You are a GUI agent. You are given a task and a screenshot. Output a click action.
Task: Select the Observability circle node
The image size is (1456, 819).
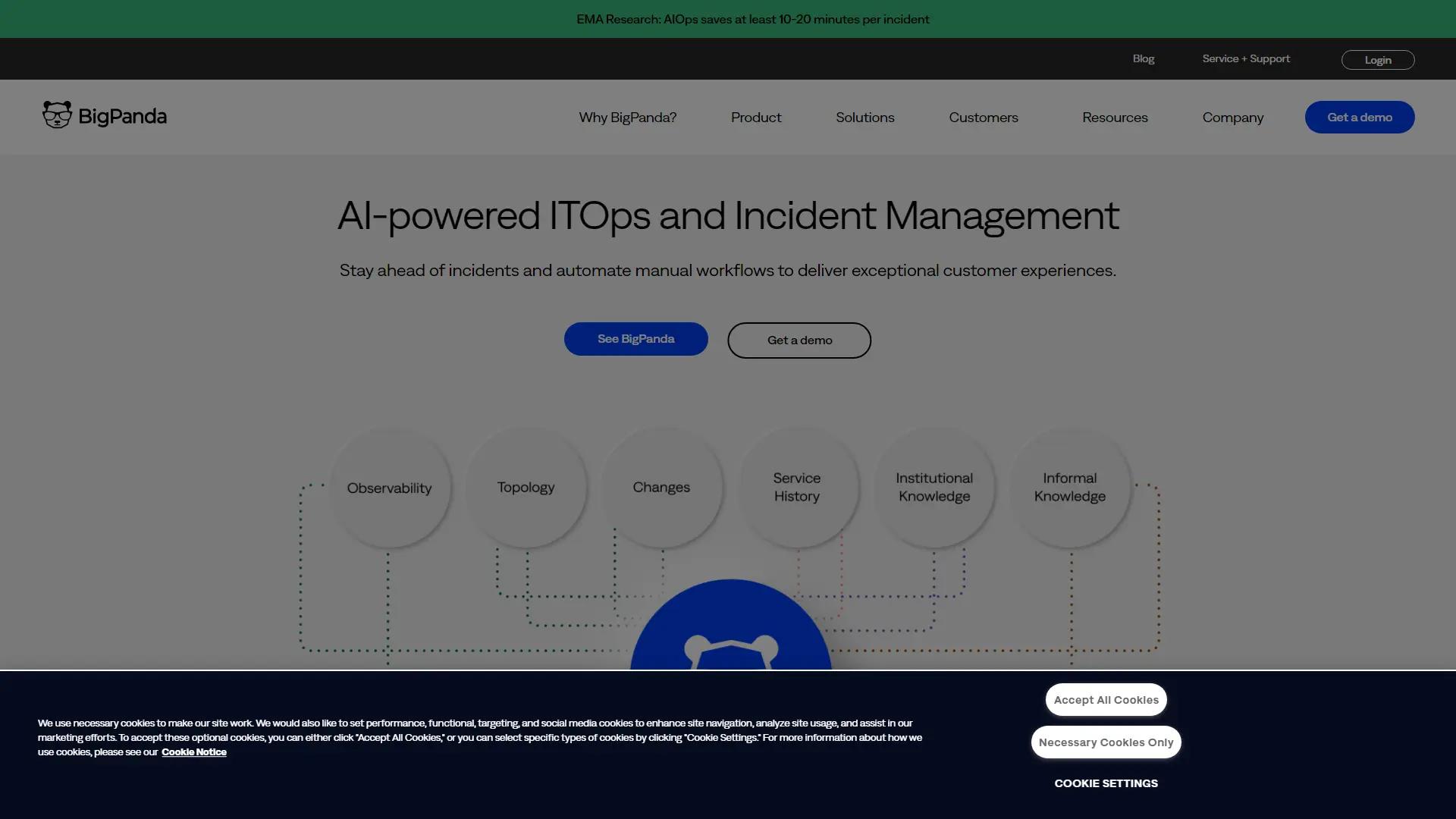tap(390, 488)
